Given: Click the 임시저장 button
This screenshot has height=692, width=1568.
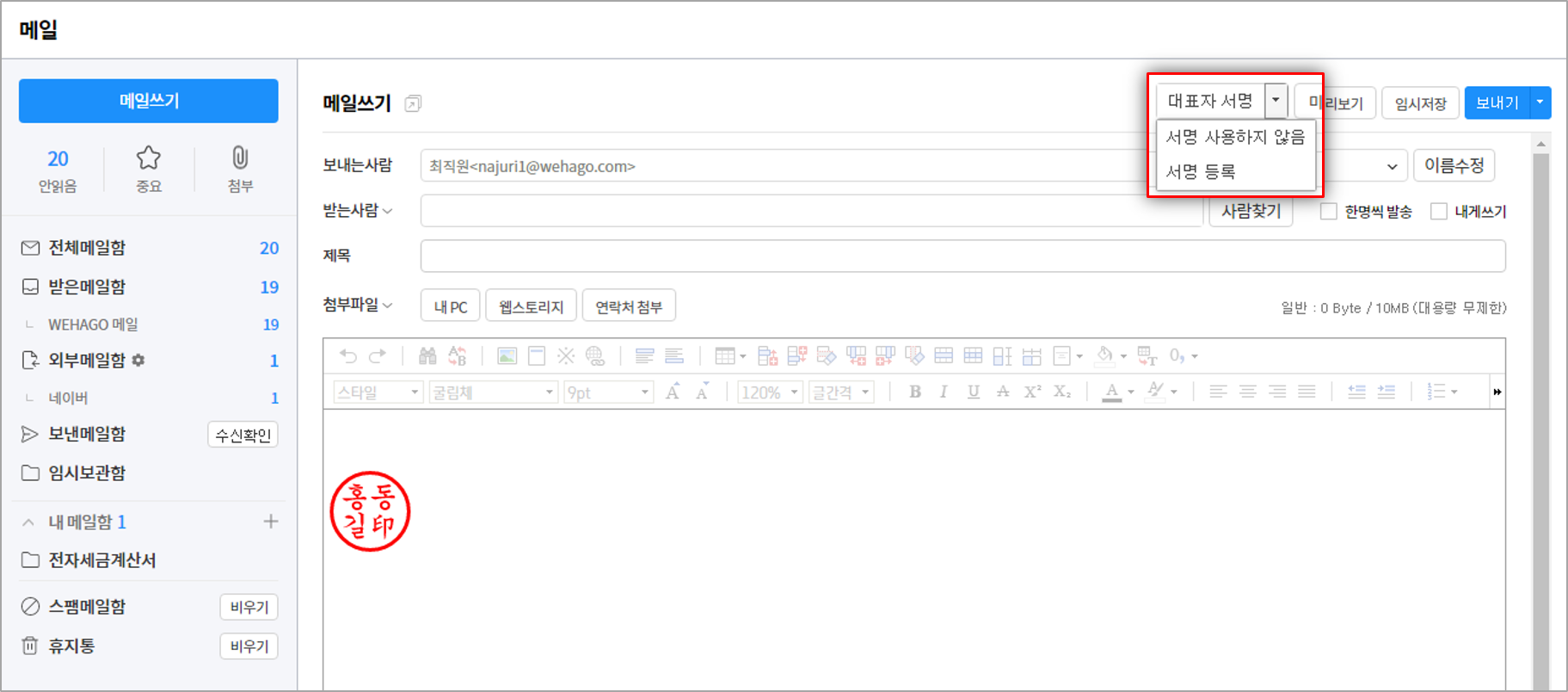Looking at the screenshot, I should pos(1420,103).
